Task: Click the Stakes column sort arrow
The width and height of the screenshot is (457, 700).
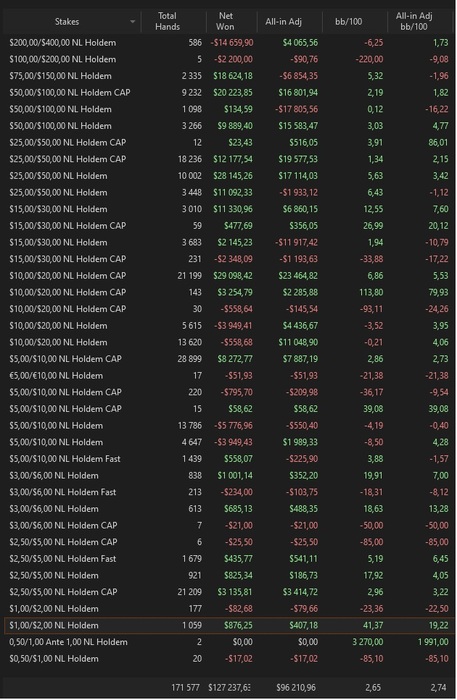Action: [132, 21]
